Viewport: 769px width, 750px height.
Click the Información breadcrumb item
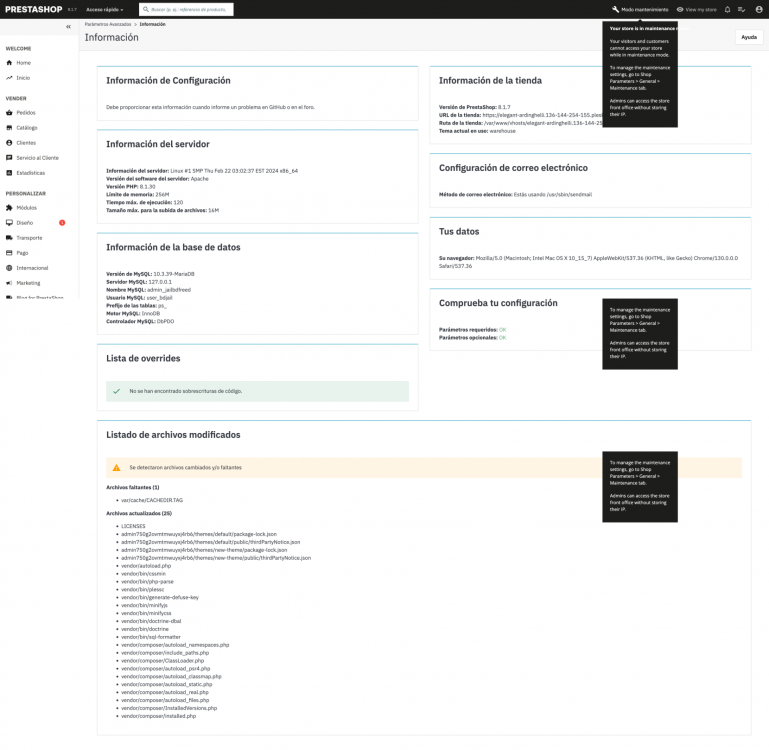click(153, 24)
